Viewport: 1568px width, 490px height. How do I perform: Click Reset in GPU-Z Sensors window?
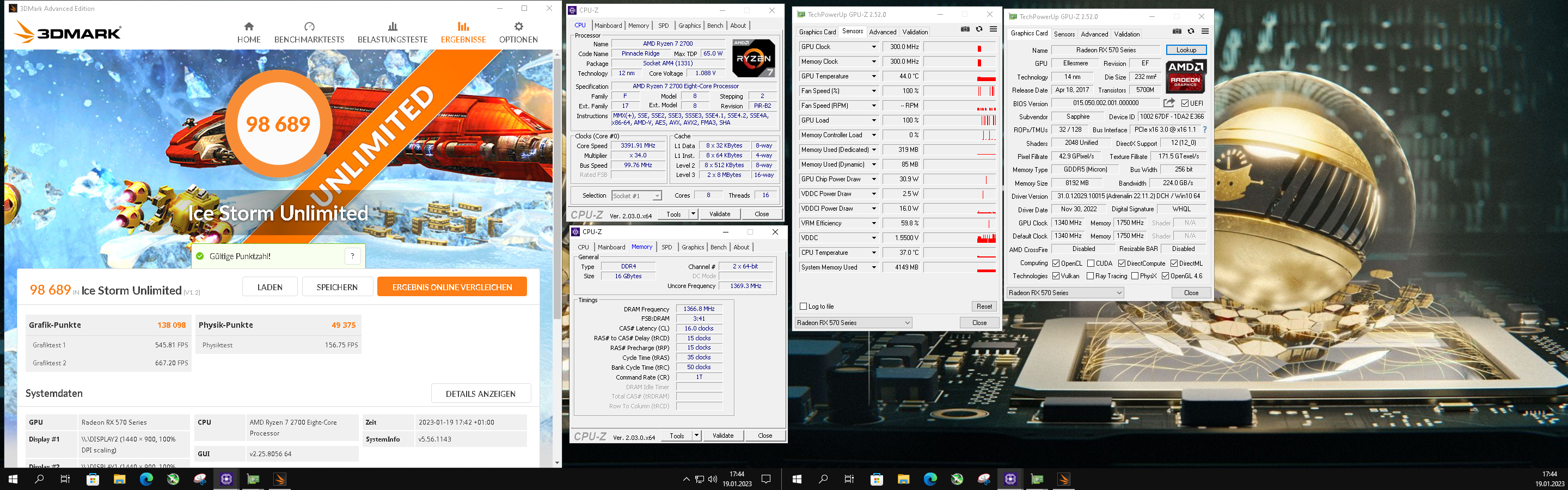(x=984, y=307)
